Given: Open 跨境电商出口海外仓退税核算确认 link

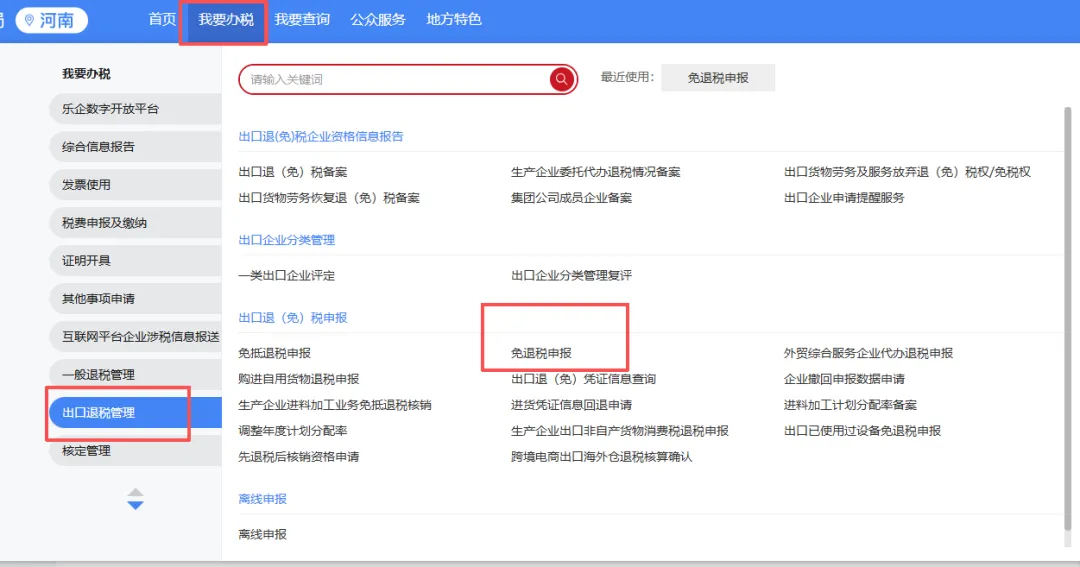Looking at the screenshot, I should [602, 457].
